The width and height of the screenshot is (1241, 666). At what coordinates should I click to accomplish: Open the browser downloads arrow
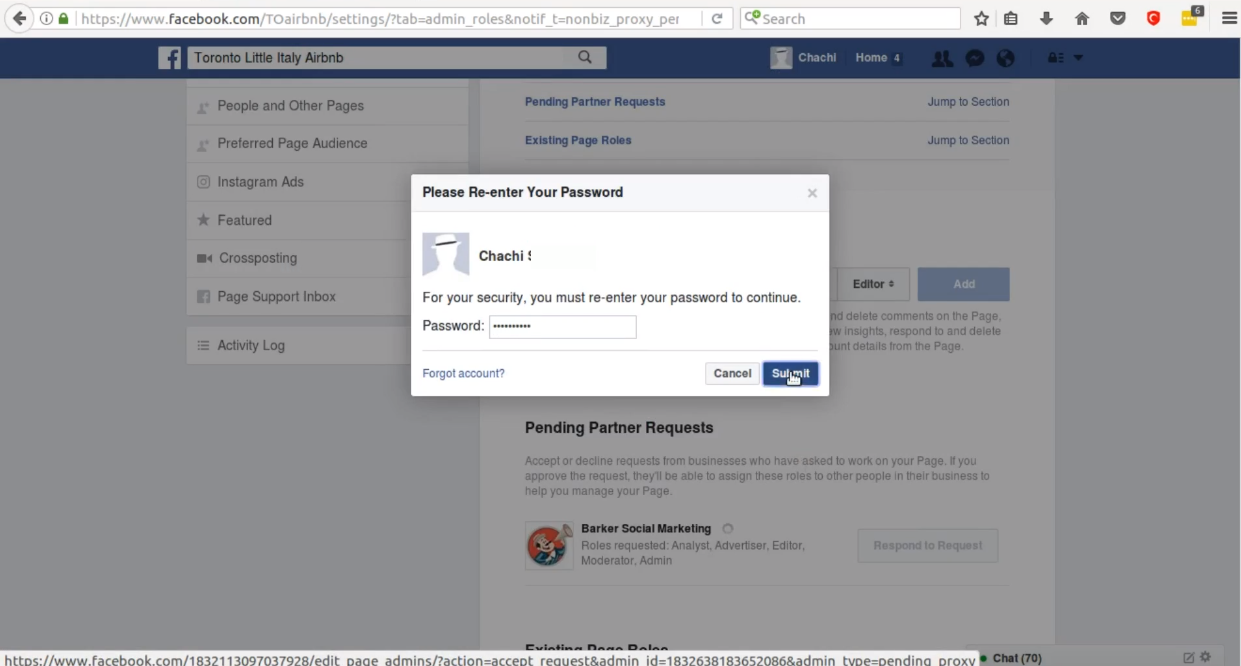[x=1047, y=18]
